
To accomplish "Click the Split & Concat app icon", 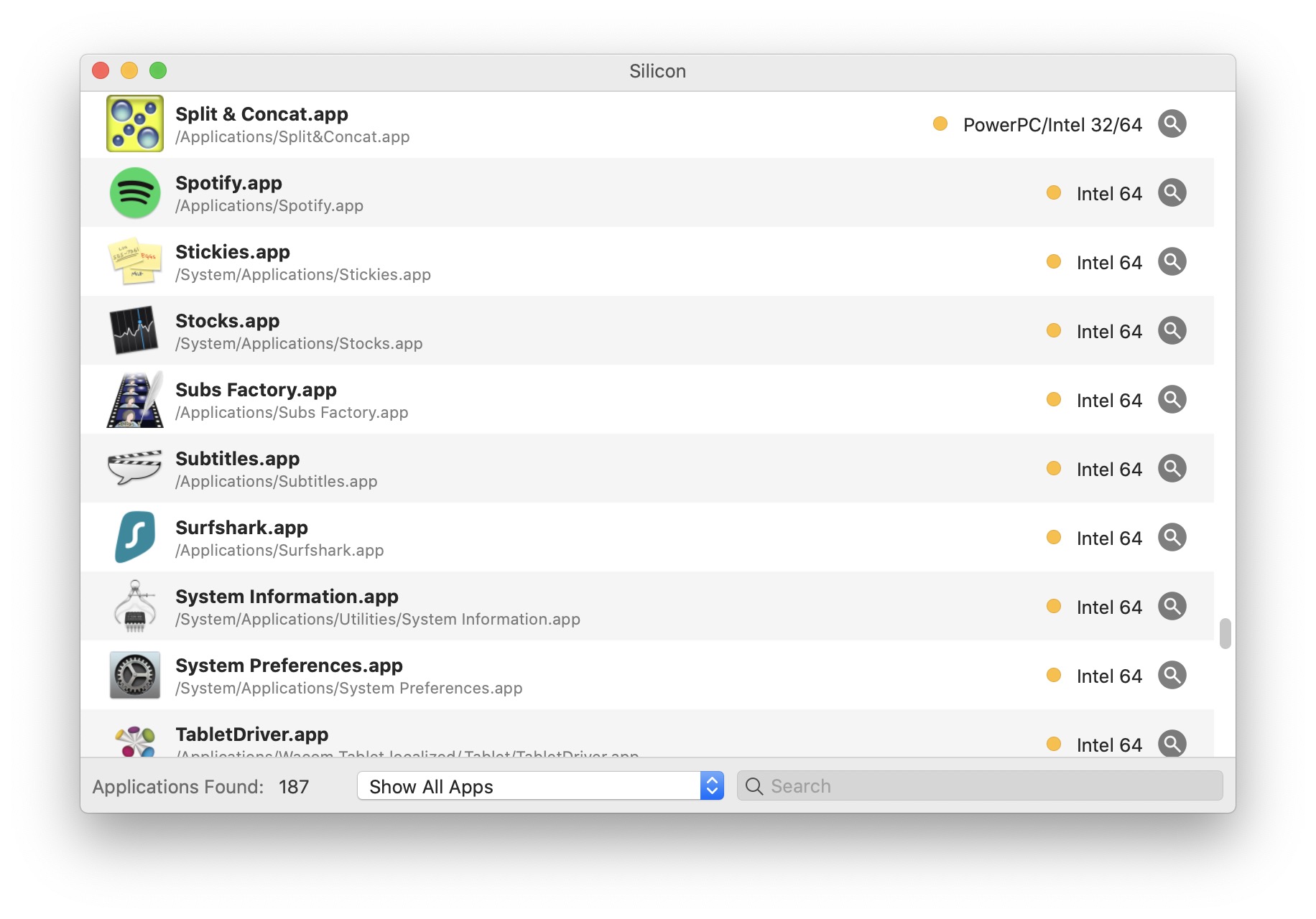I will point(135,123).
